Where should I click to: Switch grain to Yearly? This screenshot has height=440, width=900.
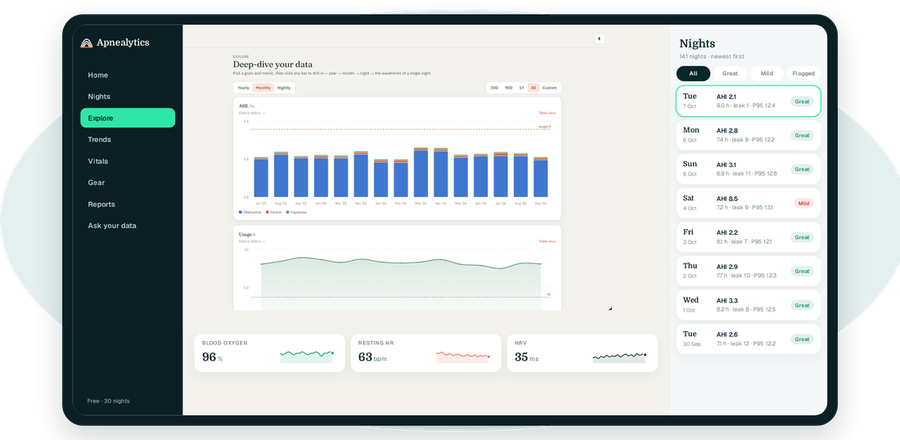point(243,88)
